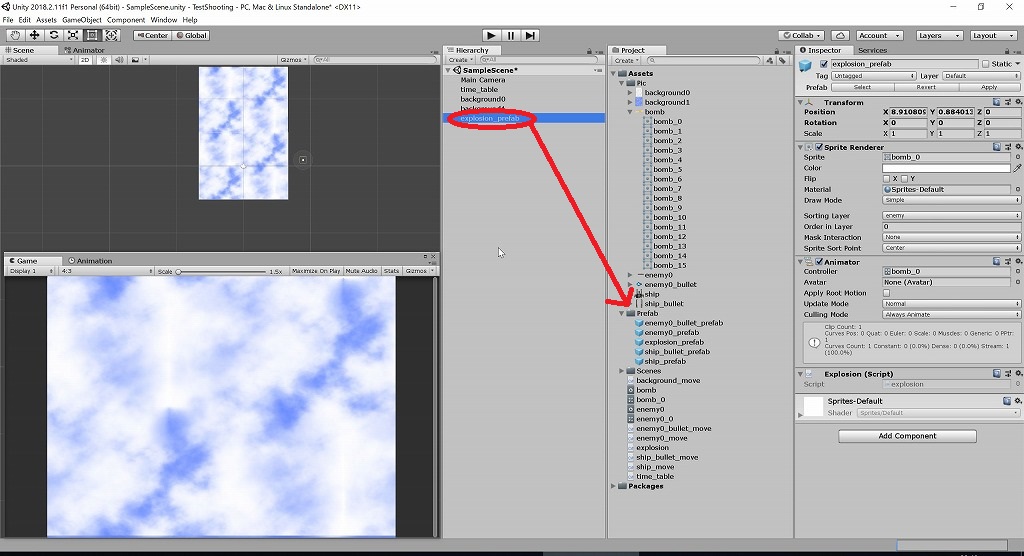The image size is (1024, 556).
Task: Toggle the Static checkbox
Action: click(985, 64)
